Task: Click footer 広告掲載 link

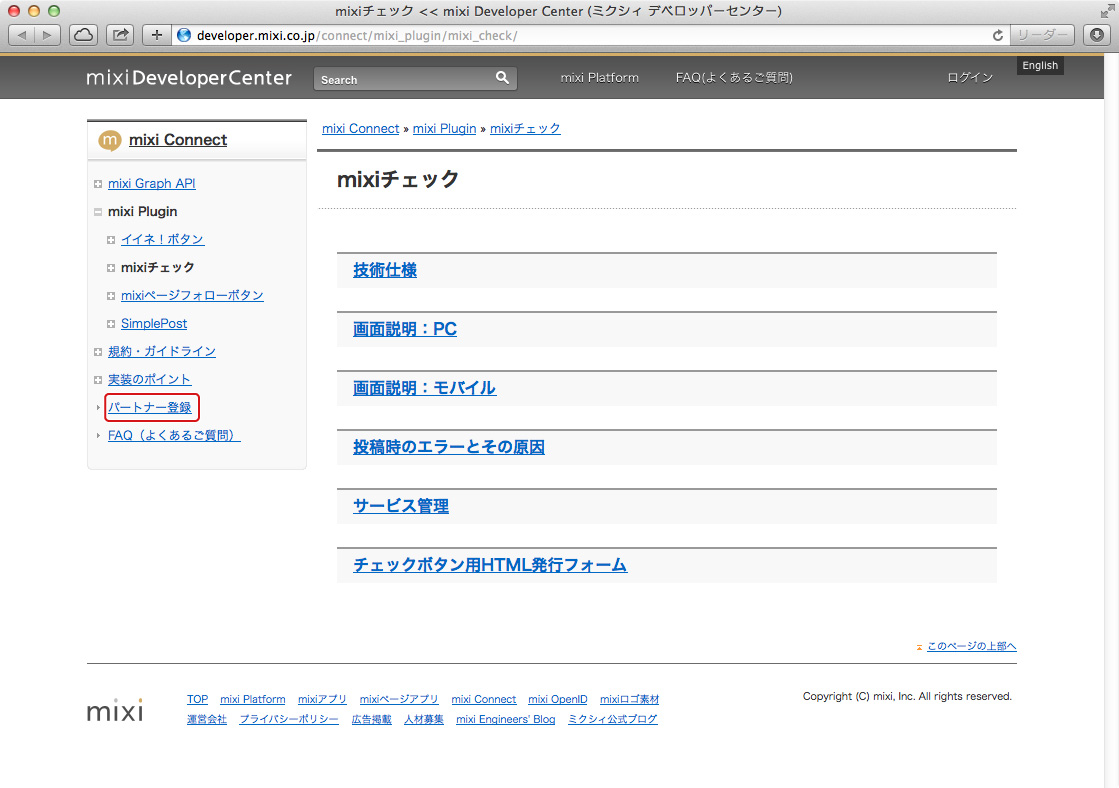Action: 372,719
